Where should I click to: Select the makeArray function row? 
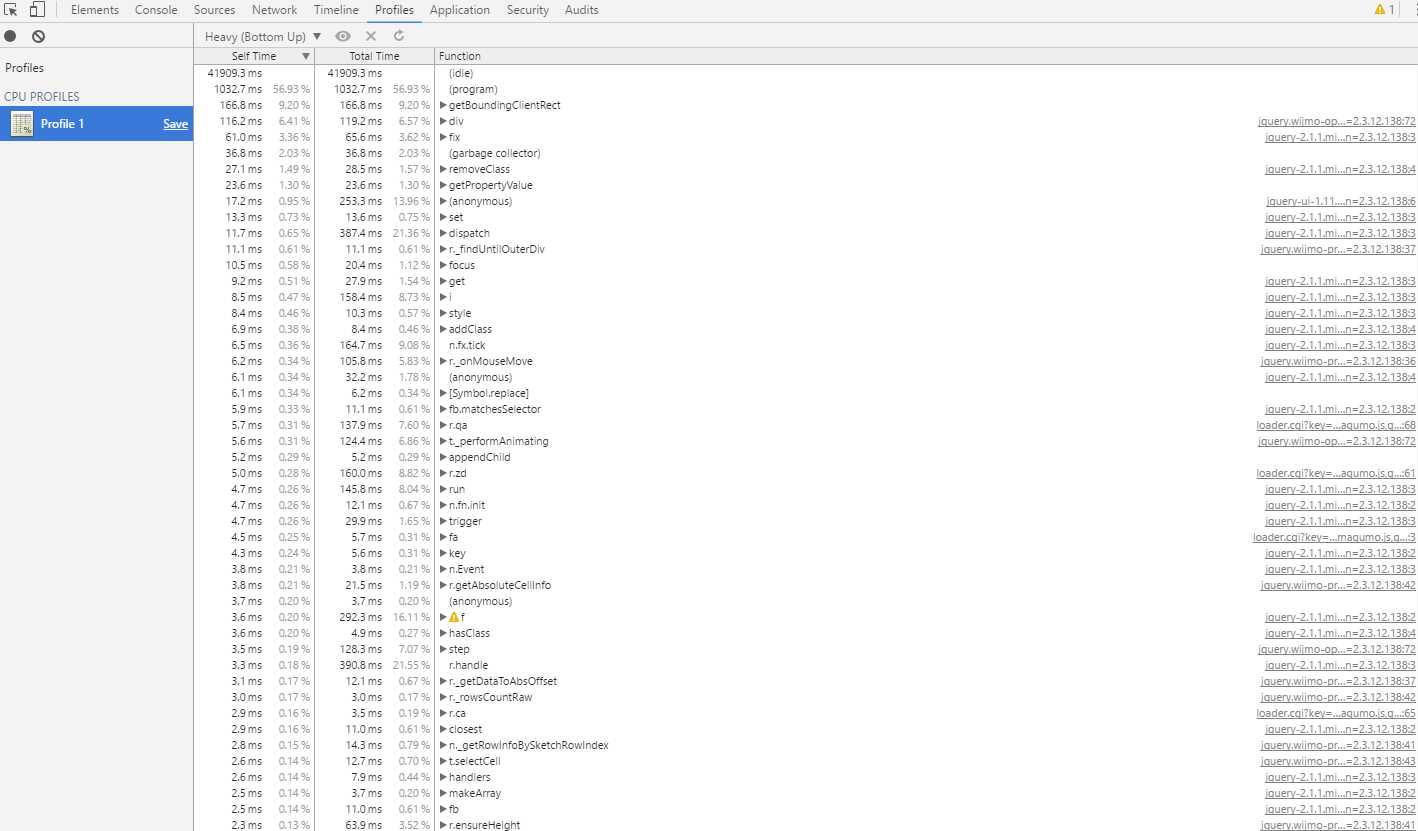click(806, 793)
